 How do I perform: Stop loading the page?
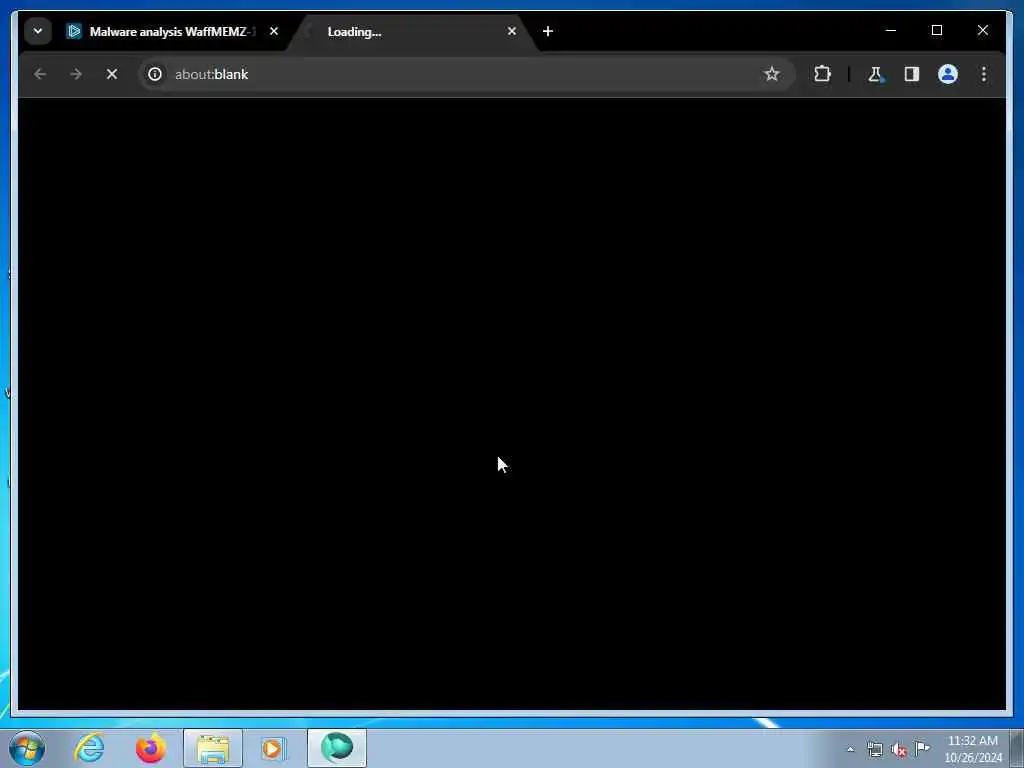112,74
